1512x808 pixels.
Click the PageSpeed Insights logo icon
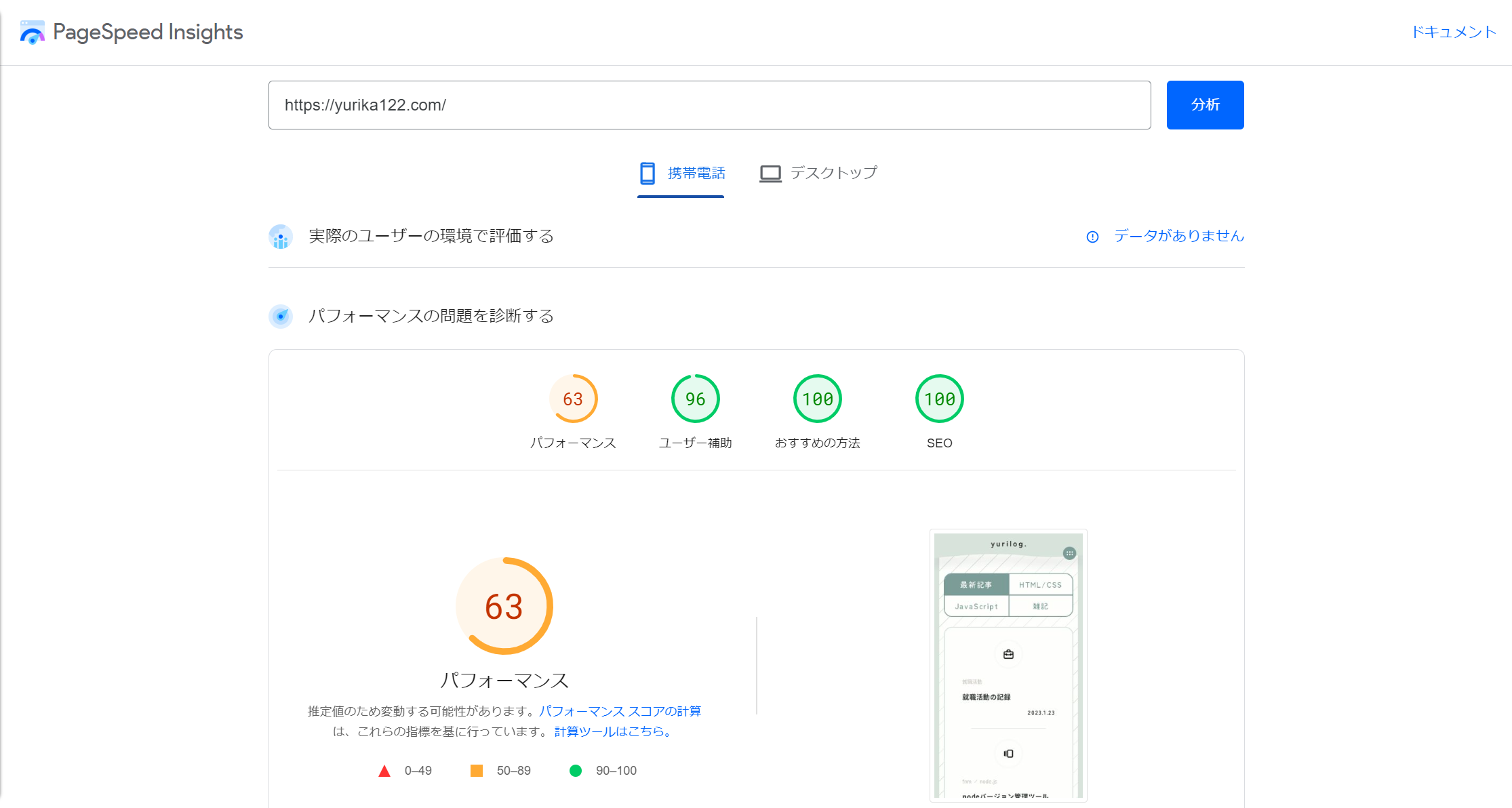click(x=32, y=31)
